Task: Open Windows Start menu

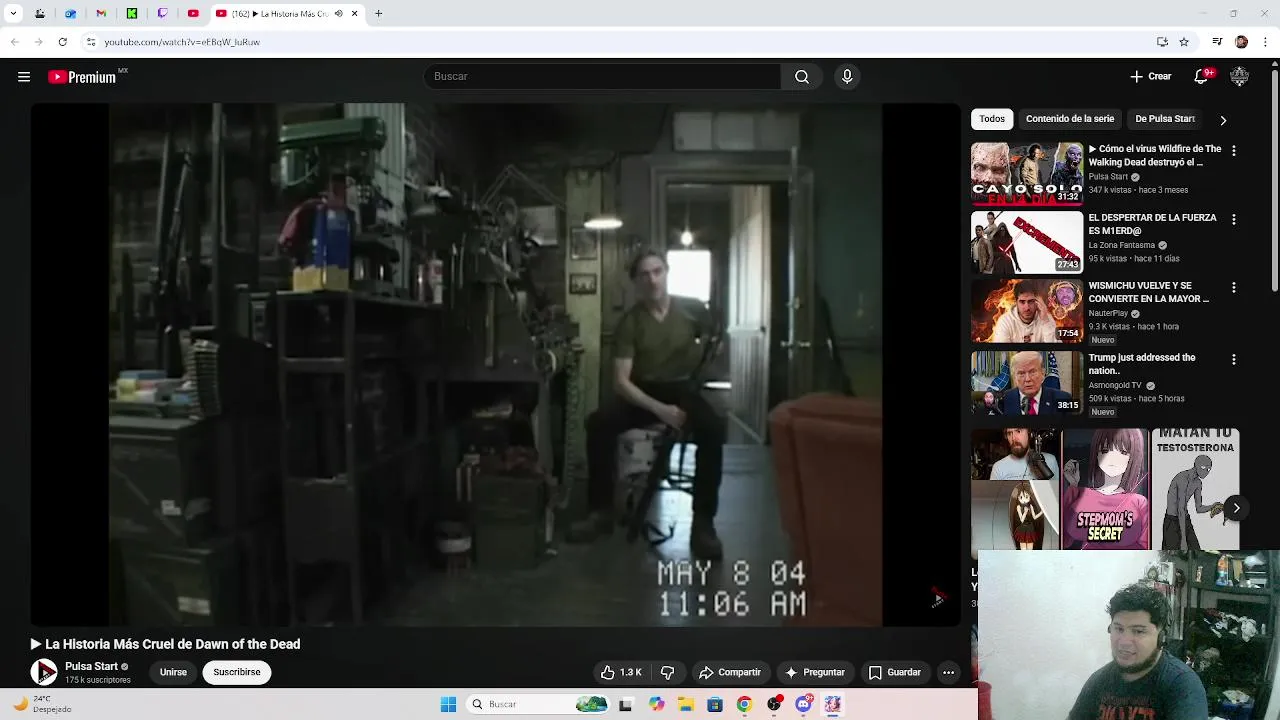Action: [x=448, y=705]
